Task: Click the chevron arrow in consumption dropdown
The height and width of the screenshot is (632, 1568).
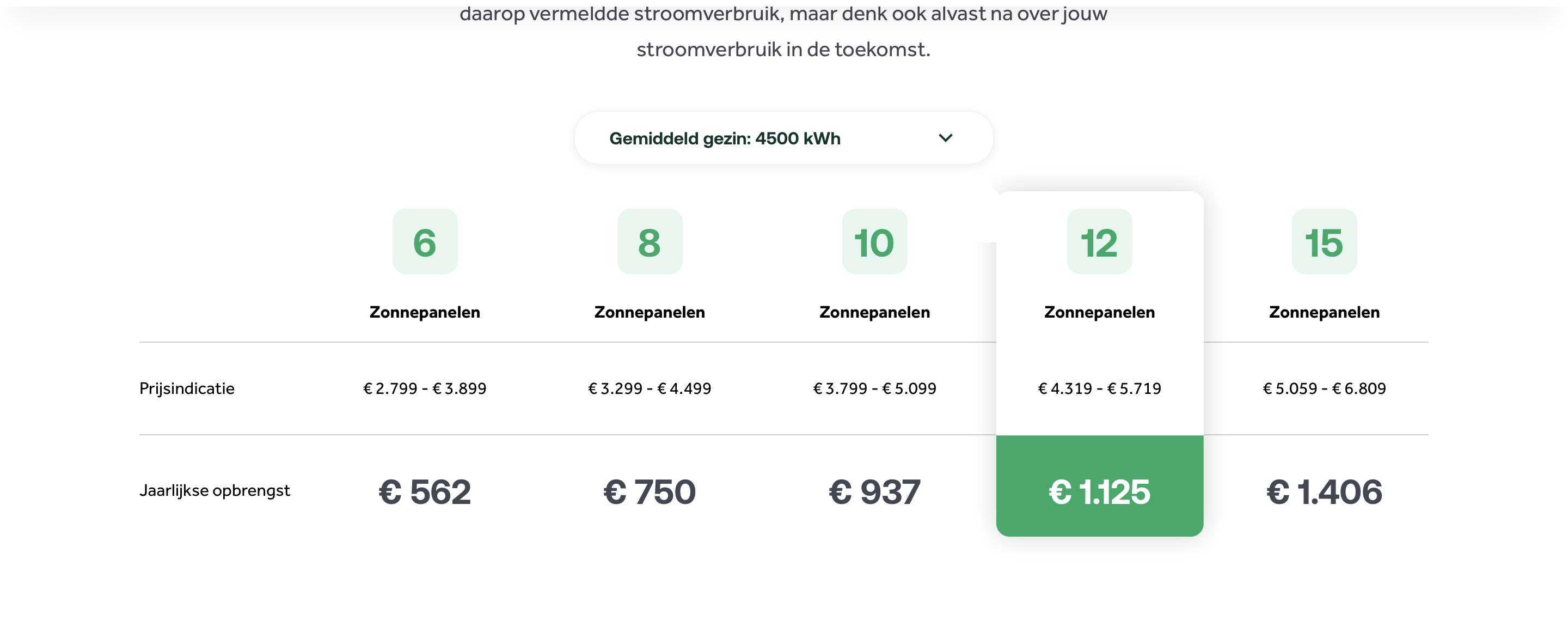Action: (x=945, y=138)
